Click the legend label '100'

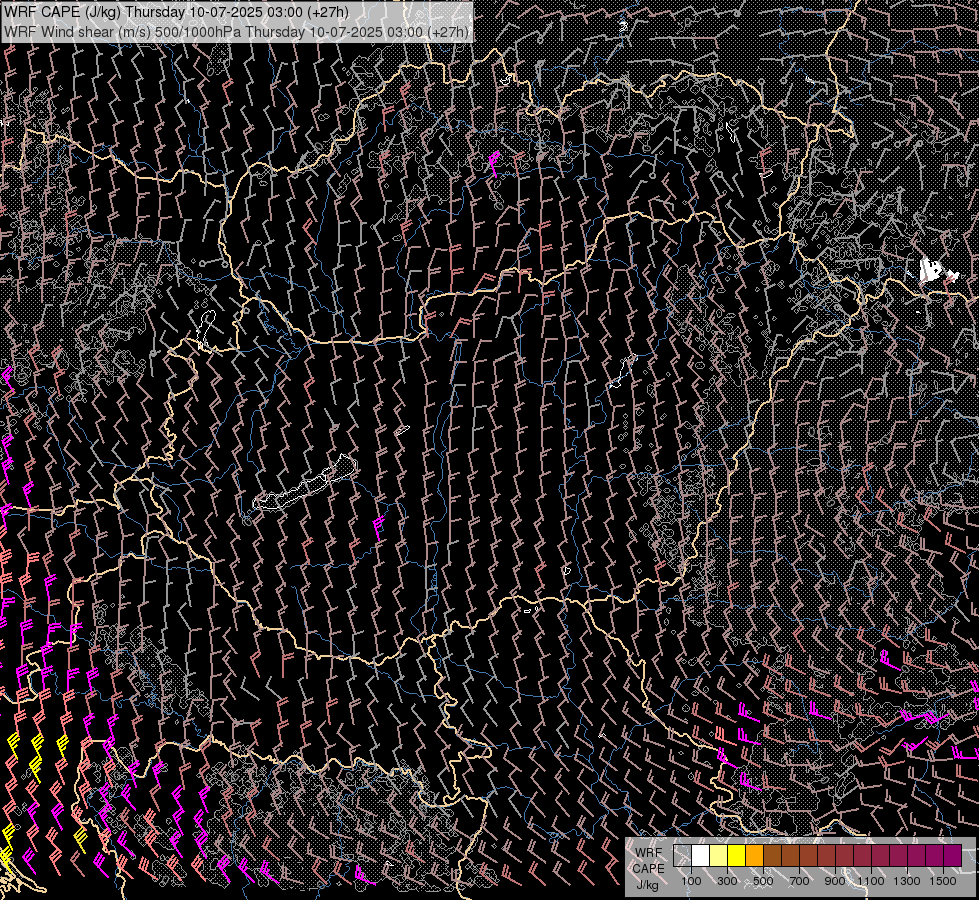(x=691, y=881)
